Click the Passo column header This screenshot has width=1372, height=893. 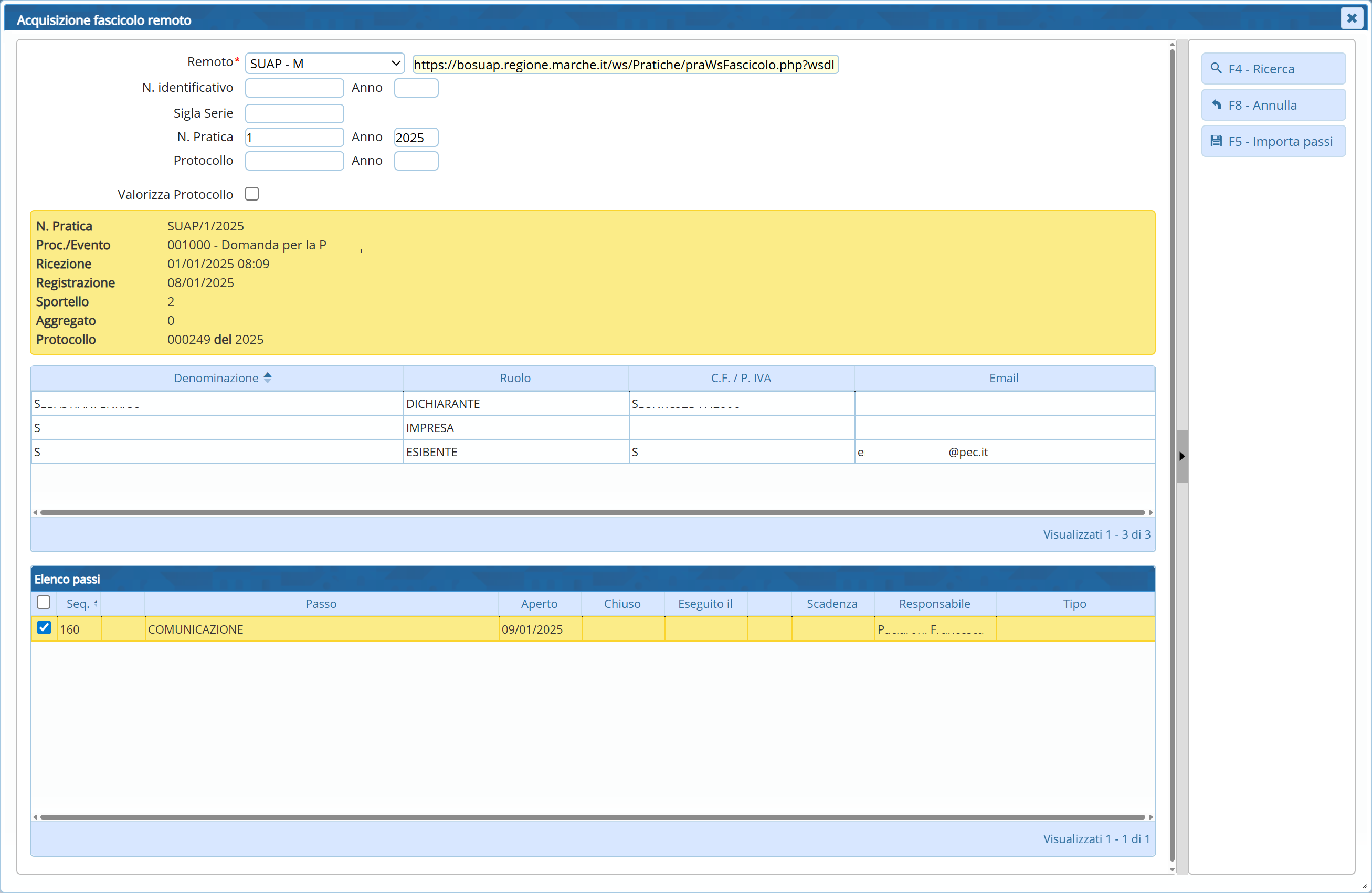click(321, 604)
